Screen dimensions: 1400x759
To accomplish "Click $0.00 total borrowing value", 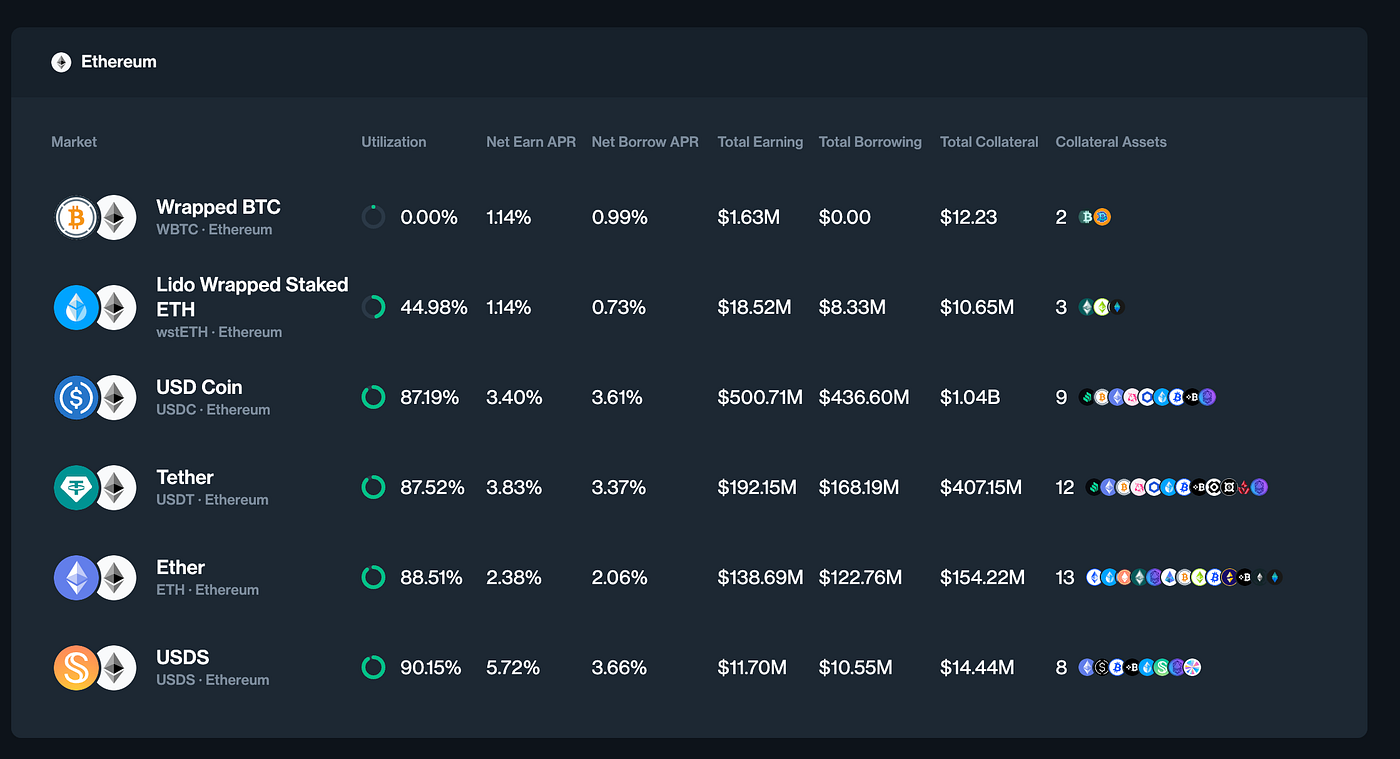I will click(x=845, y=217).
